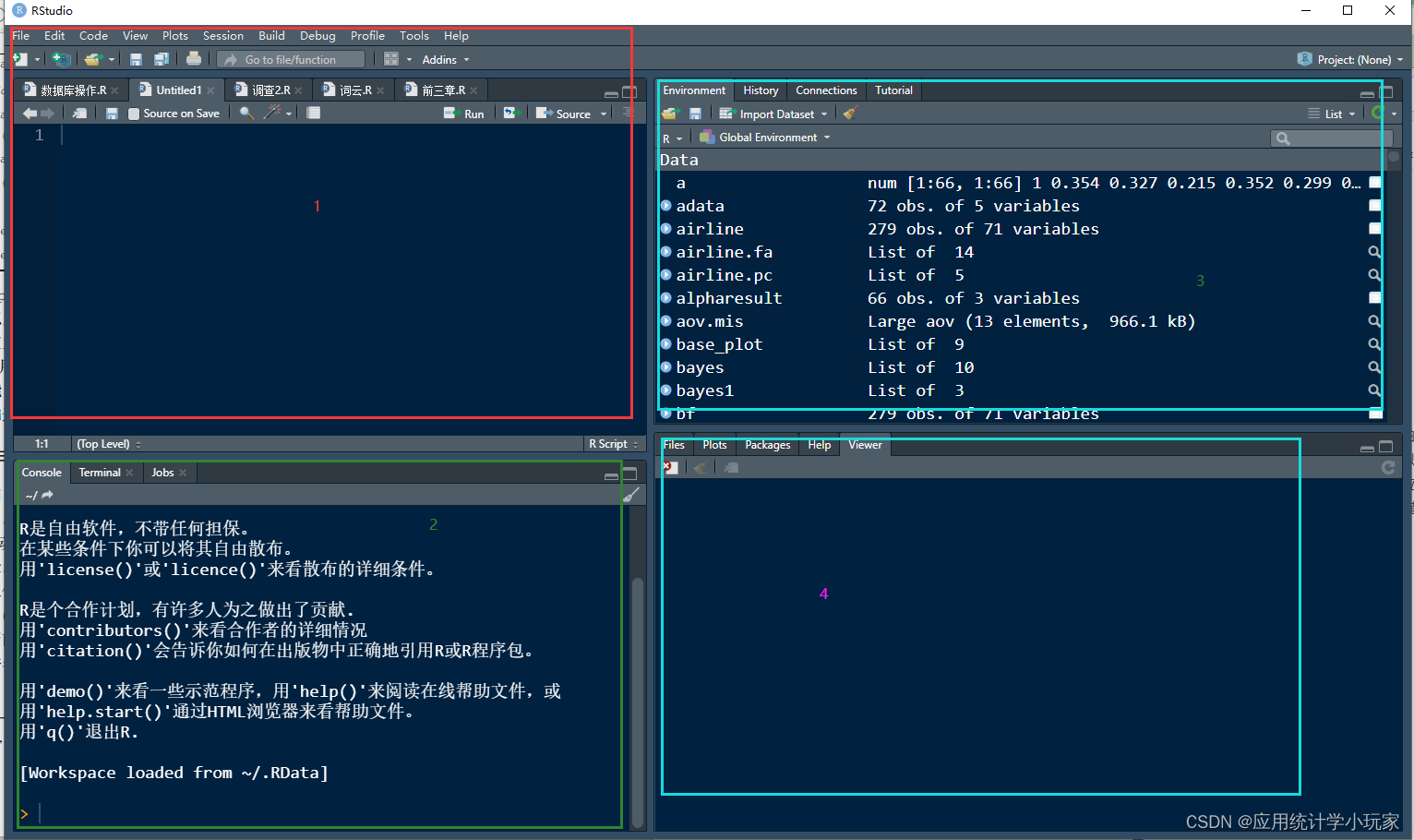
Task: Switch to the Packages tab
Action: click(x=767, y=445)
